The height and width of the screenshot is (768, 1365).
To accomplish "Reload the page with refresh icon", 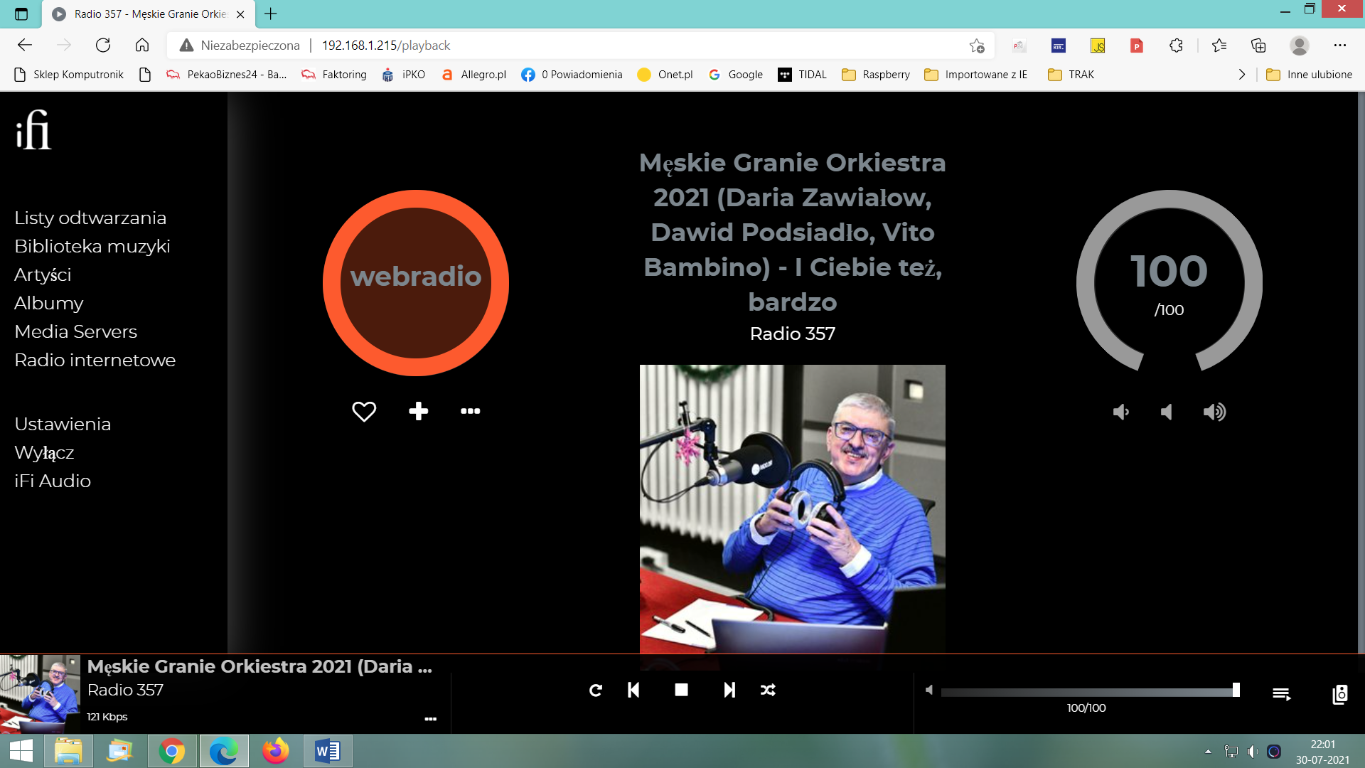I will point(102,45).
